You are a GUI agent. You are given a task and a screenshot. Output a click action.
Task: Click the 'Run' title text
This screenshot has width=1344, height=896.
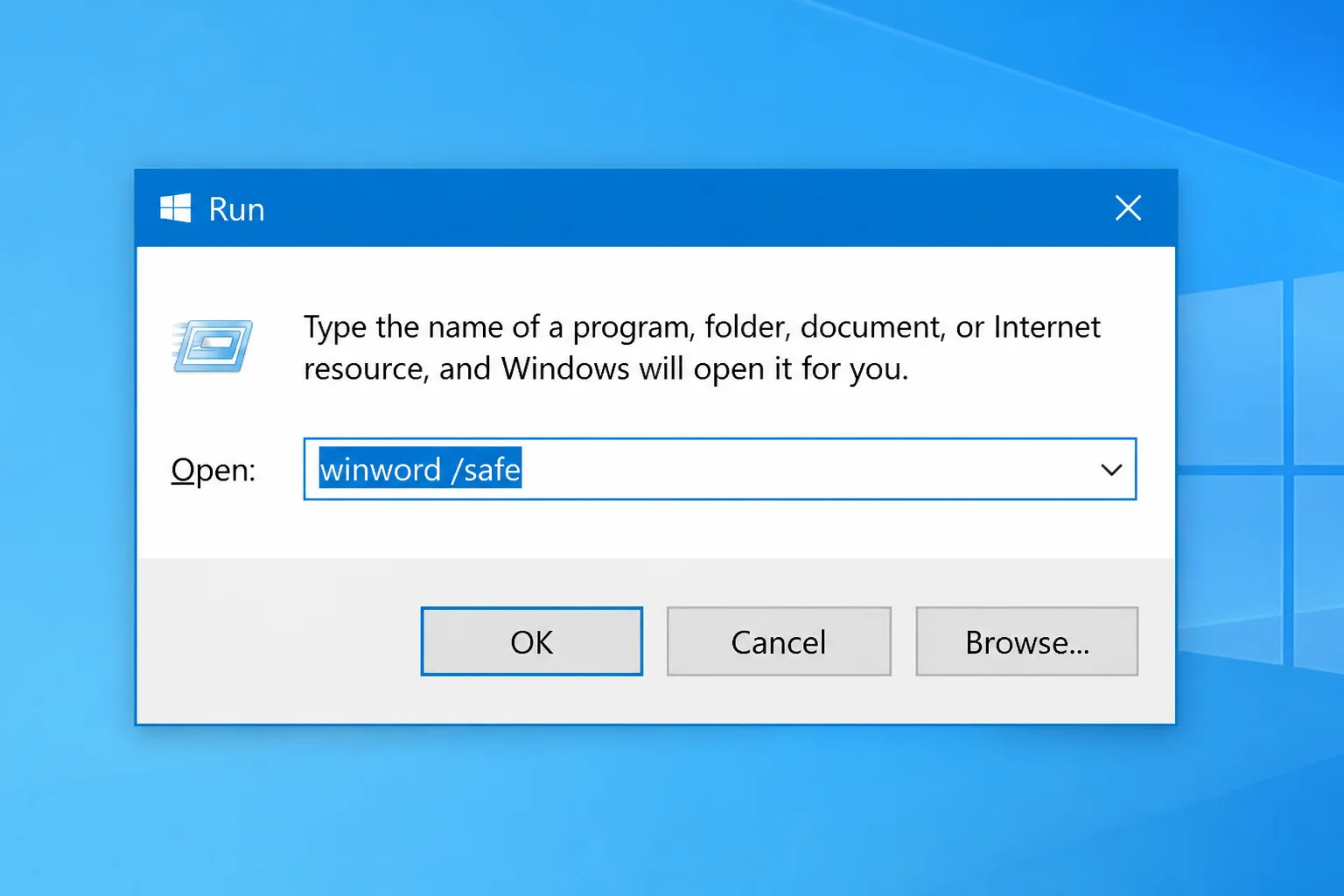pos(236,209)
